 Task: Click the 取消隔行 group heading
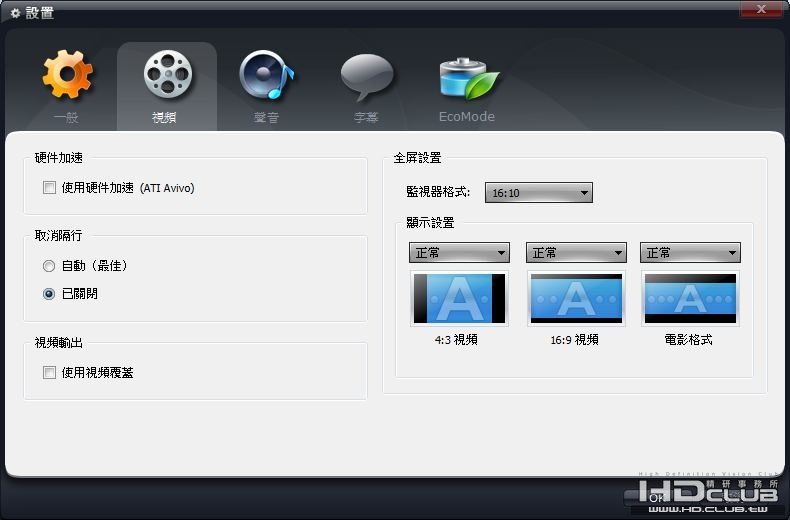58,236
